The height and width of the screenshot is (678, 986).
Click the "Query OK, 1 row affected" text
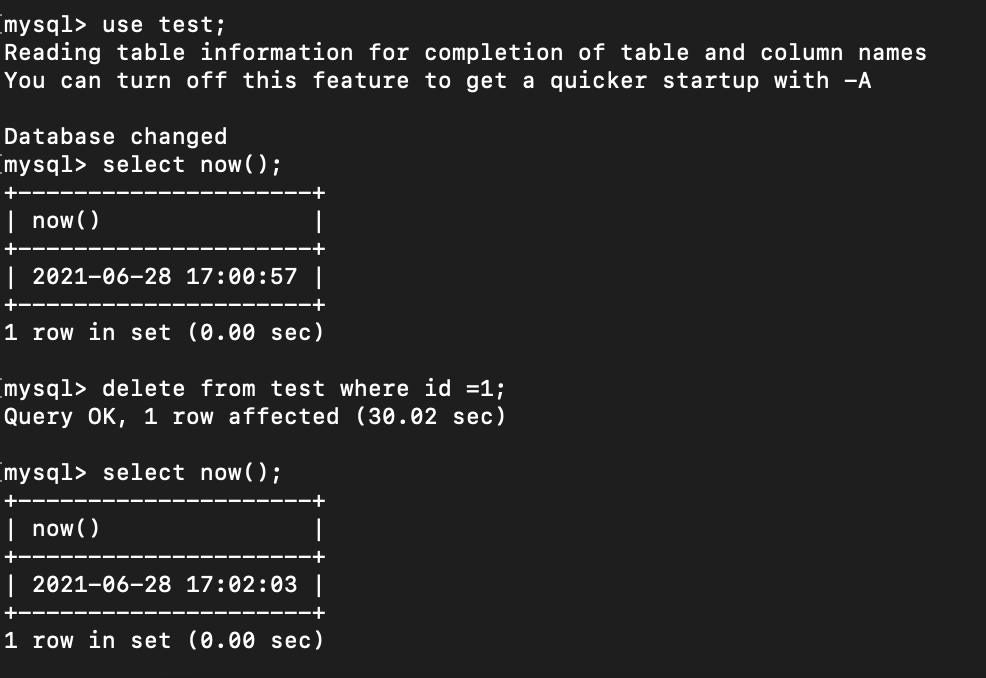pos(171,416)
